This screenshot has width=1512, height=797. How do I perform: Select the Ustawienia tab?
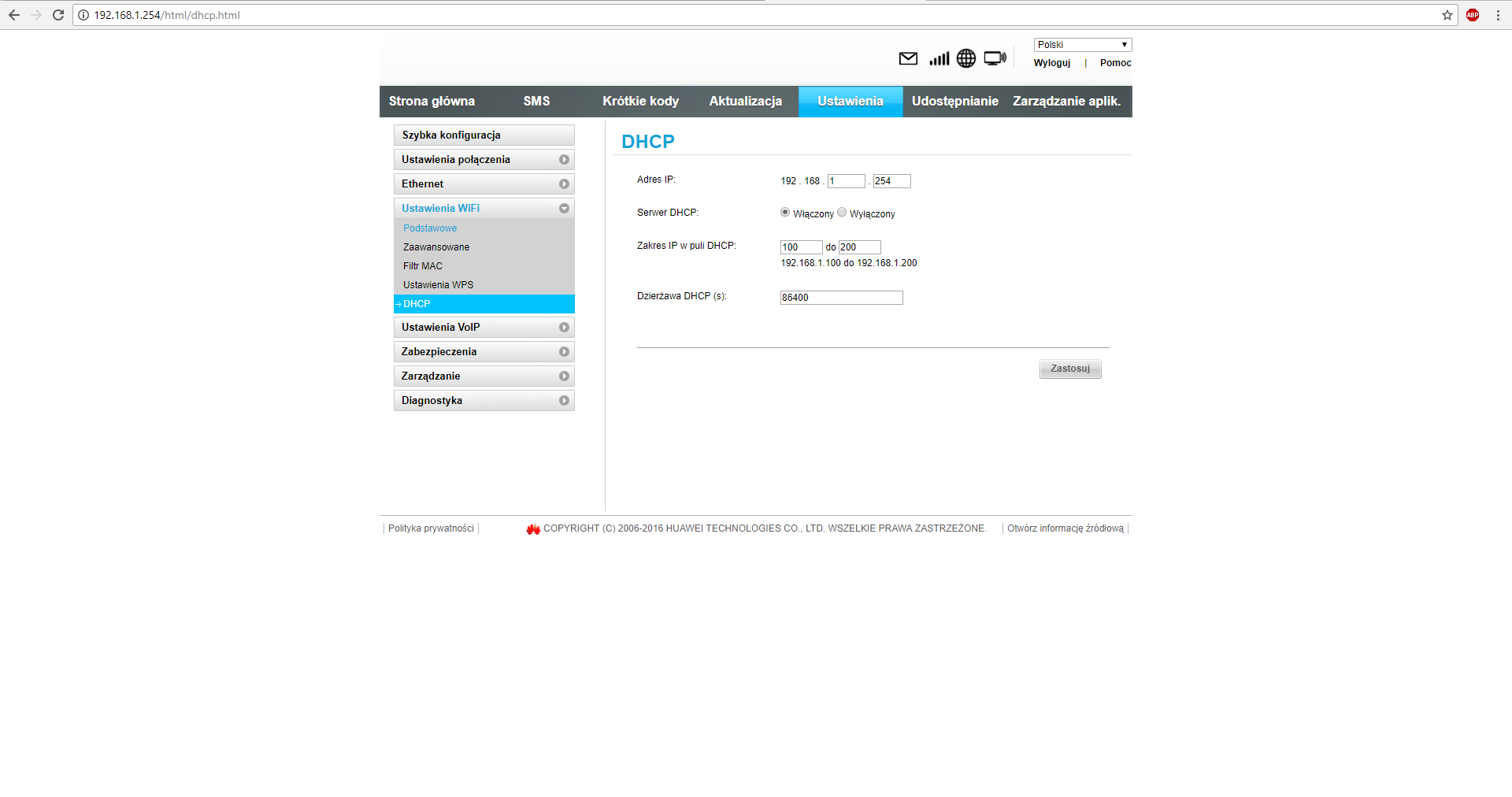pos(850,102)
